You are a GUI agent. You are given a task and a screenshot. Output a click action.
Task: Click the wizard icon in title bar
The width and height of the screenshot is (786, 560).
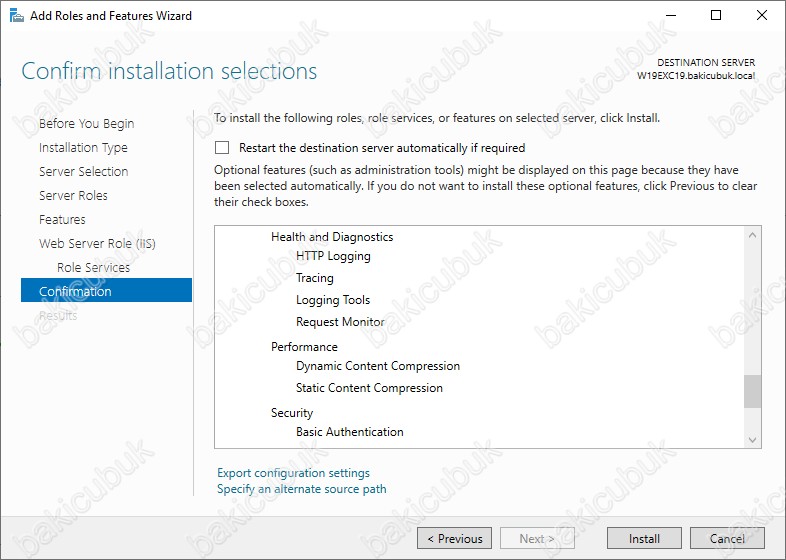[x=14, y=16]
